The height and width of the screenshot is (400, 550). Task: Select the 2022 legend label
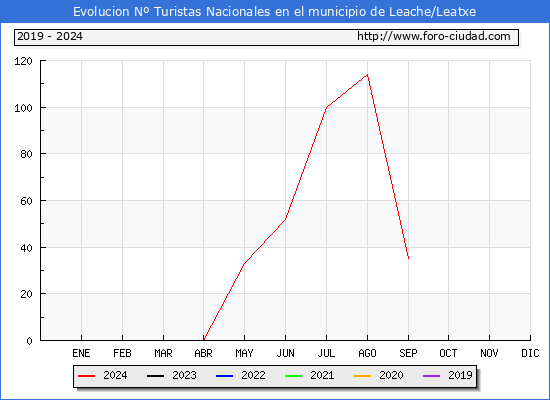253,375
